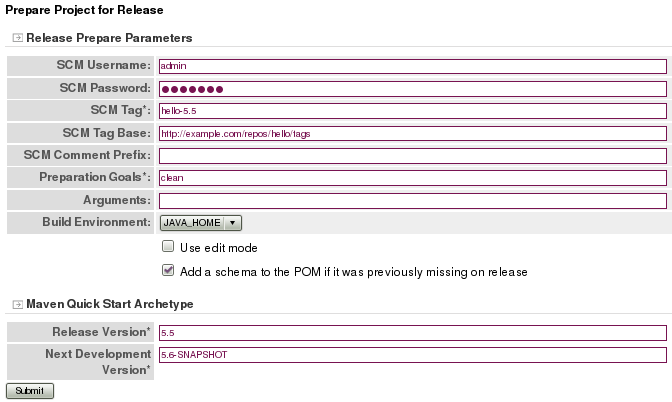Uncheck Add a schema to the POM
The image size is (672, 402).
pos(168,270)
